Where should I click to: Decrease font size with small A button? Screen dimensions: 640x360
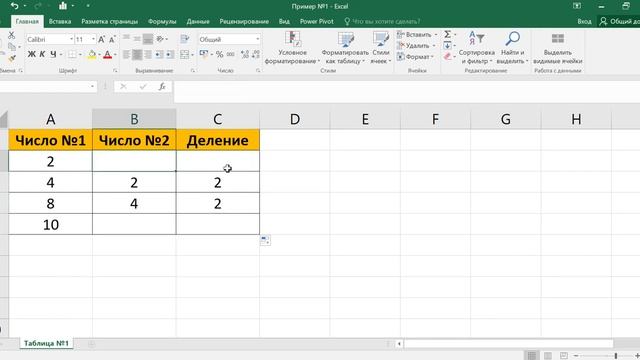(x=112, y=39)
